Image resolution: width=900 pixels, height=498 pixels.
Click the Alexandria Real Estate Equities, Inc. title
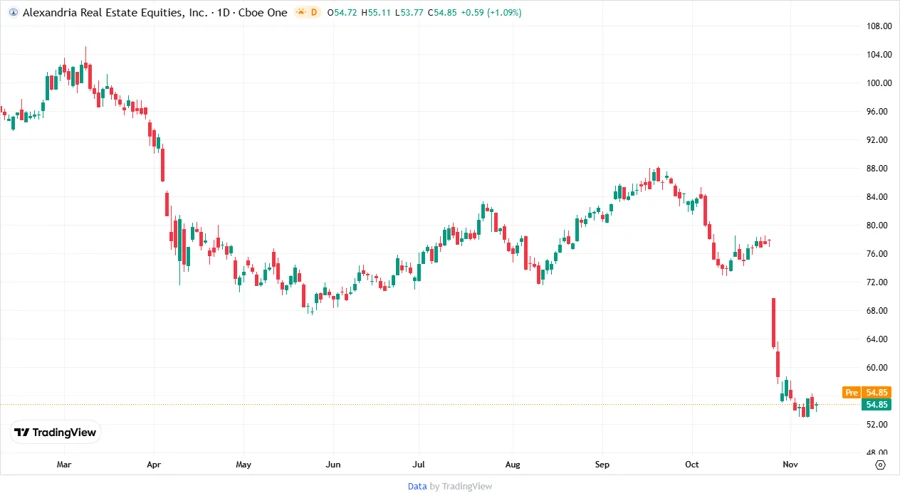point(115,12)
